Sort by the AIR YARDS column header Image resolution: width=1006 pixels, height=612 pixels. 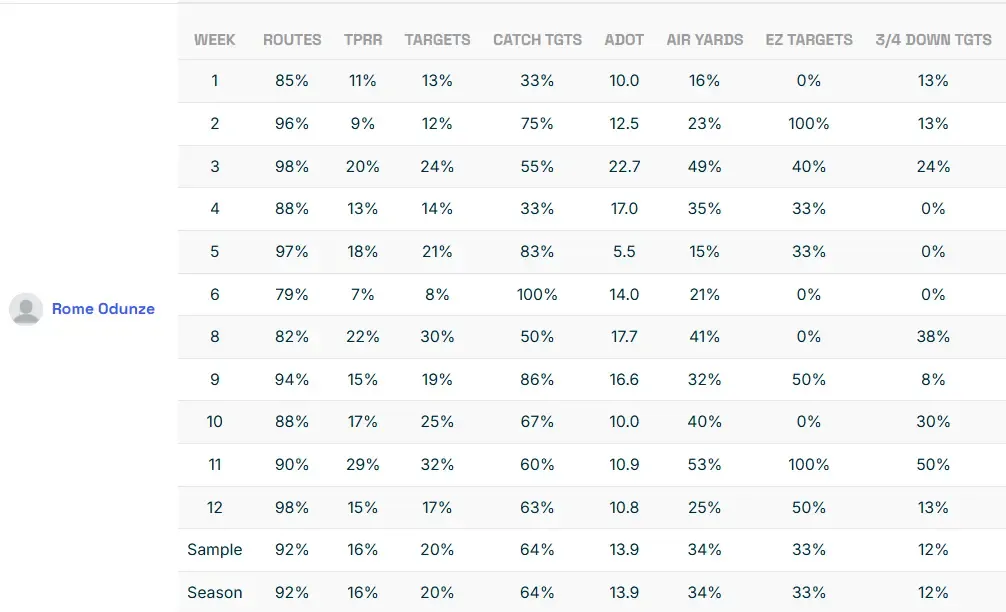coord(704,40)
